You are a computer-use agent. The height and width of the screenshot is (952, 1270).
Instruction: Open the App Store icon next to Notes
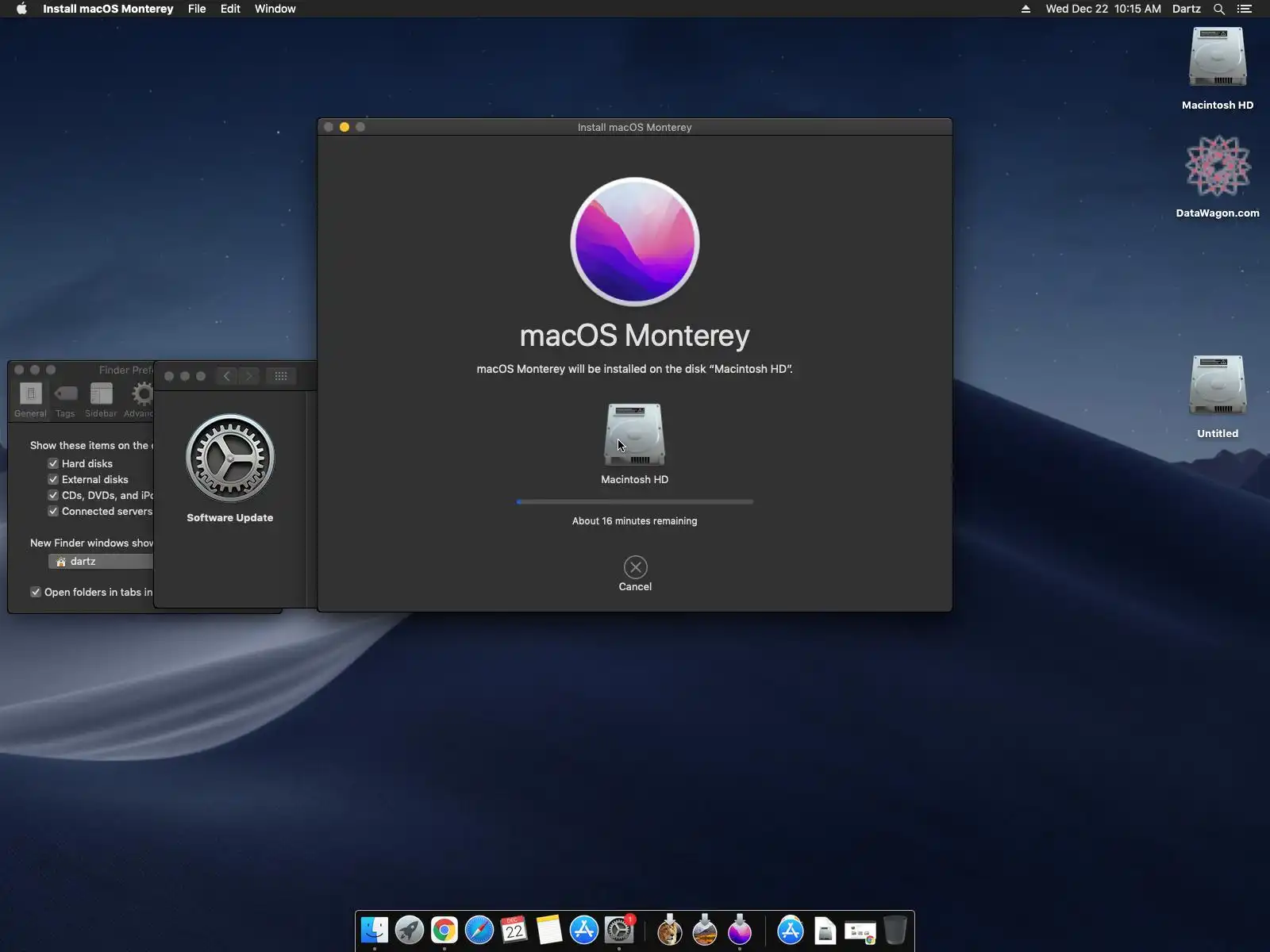(584, 930)
